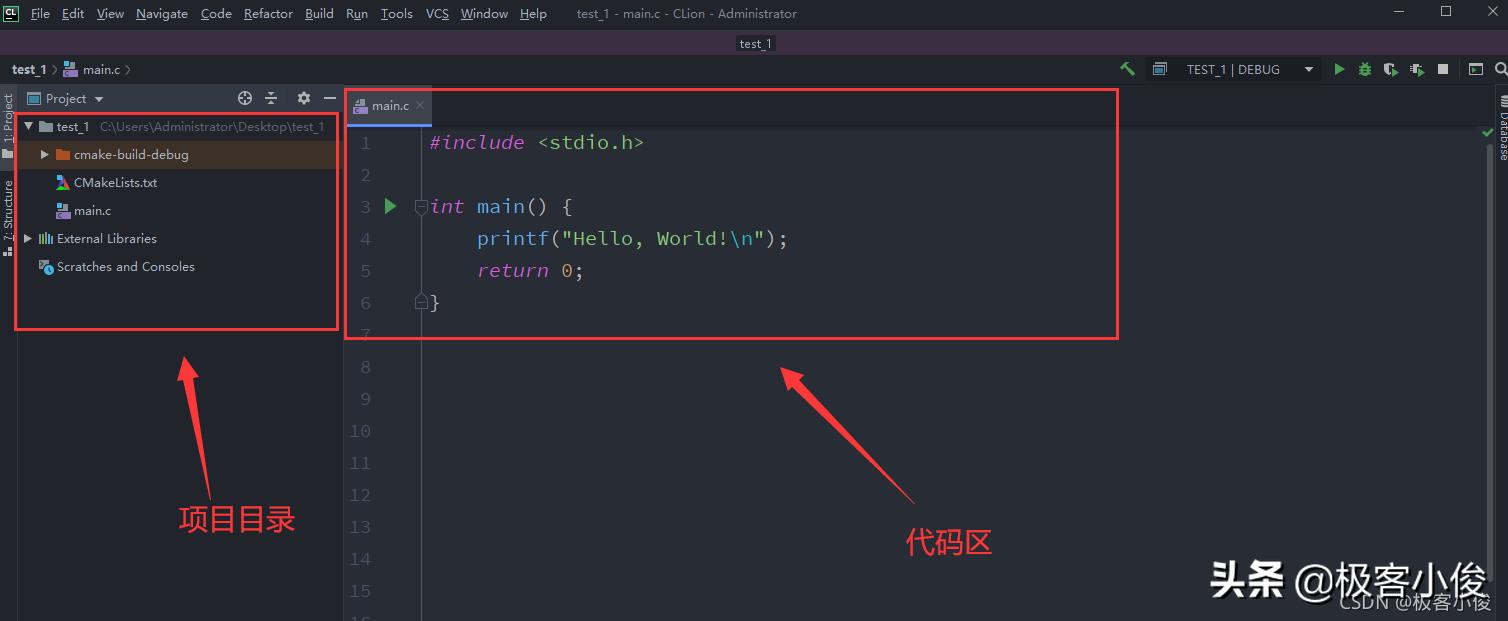The height and width of the screenshot is (621, 1508).
Task: Click the test_1 project root node
Action: 73,127
